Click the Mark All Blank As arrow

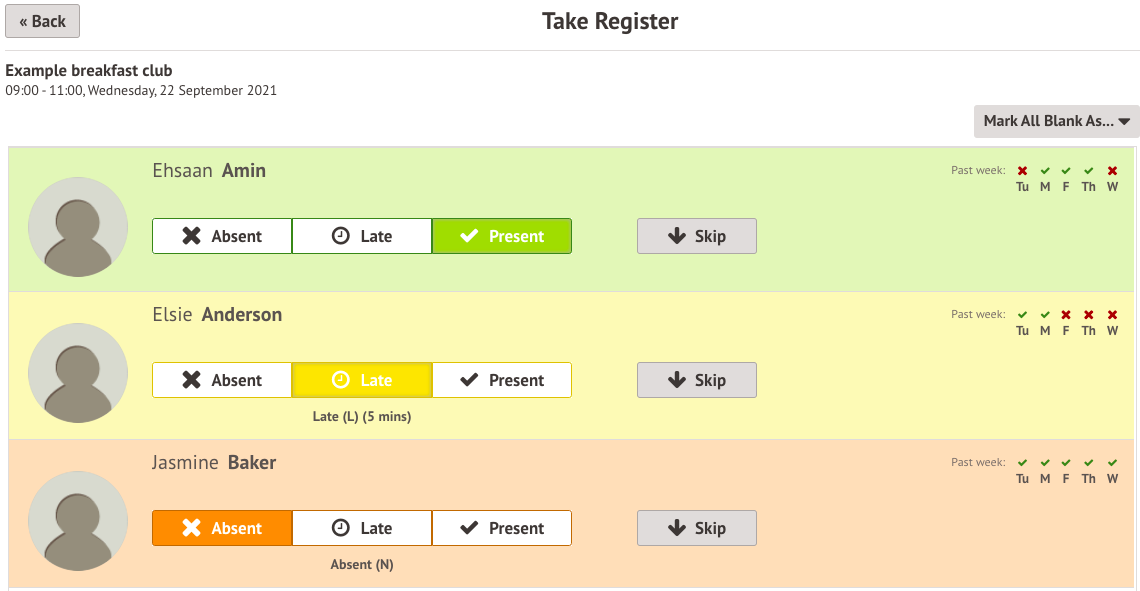pyautogui.click(x=1124, y=121)
